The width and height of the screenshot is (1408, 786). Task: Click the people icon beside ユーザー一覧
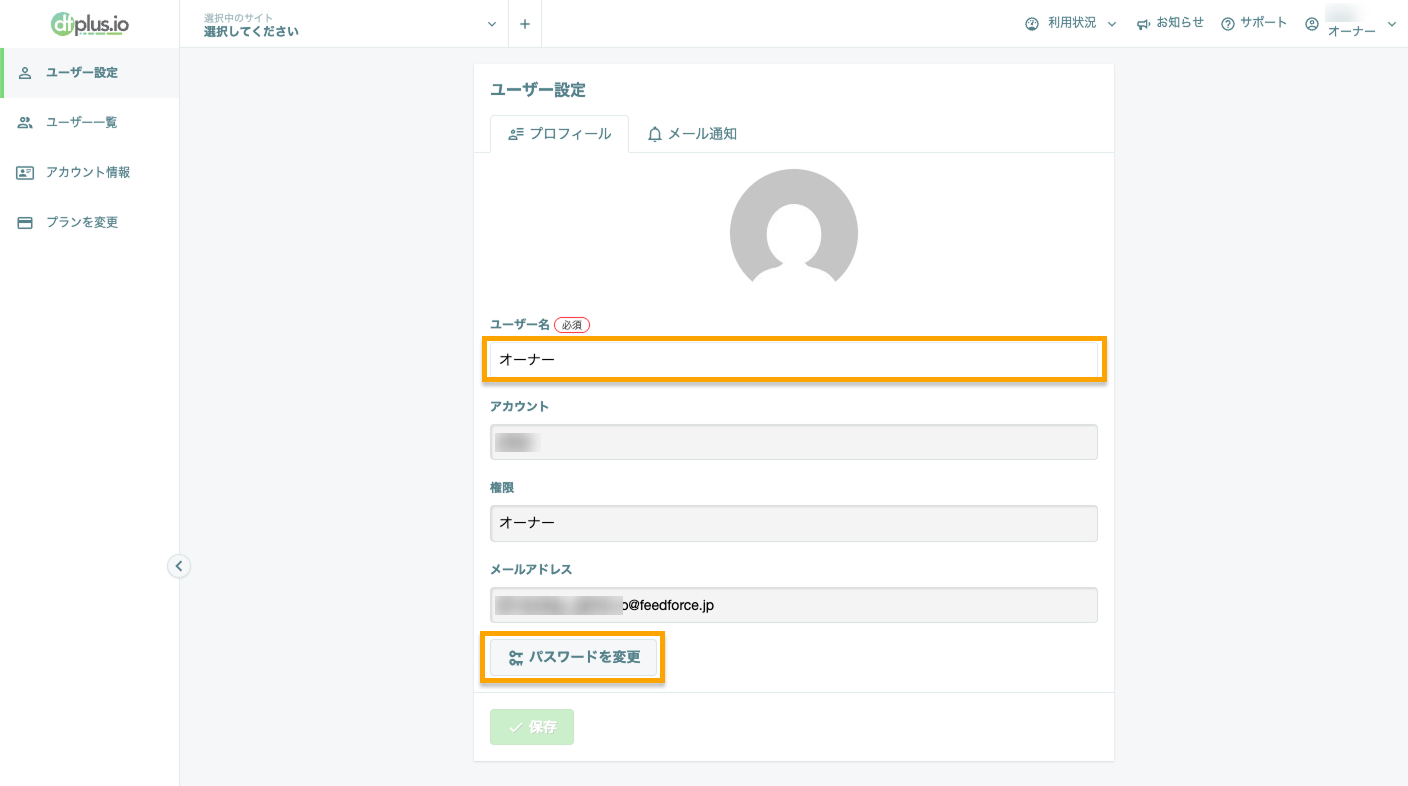(25, 122)
